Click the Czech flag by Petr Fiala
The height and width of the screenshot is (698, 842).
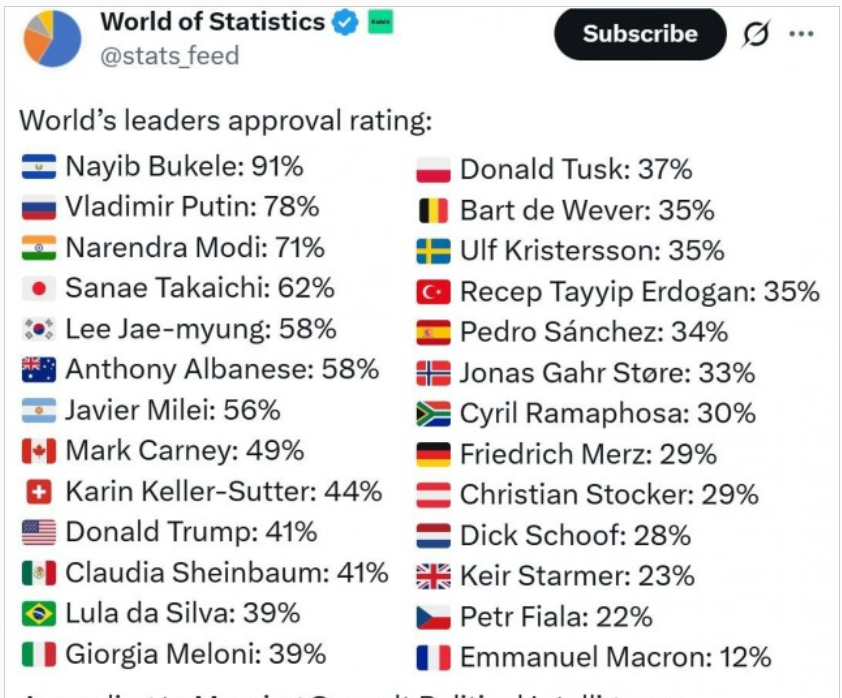coord(433,617)
